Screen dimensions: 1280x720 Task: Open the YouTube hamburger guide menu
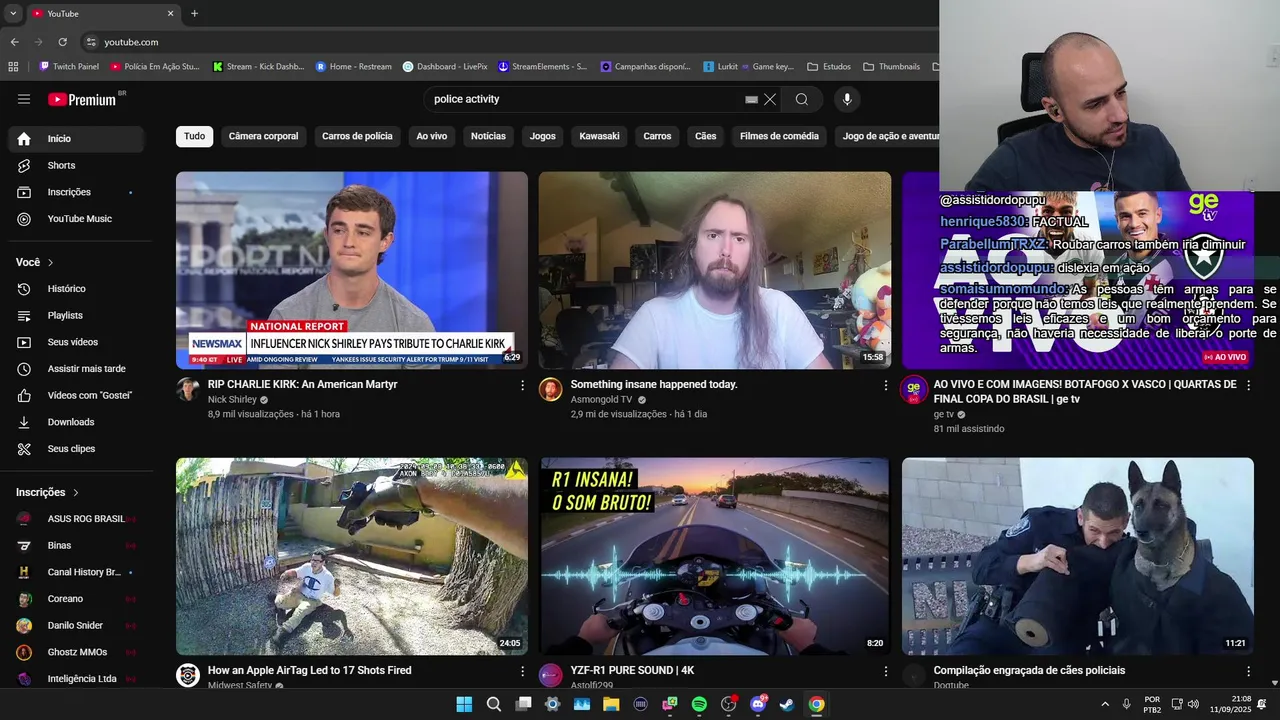click(x=24, y=99)
